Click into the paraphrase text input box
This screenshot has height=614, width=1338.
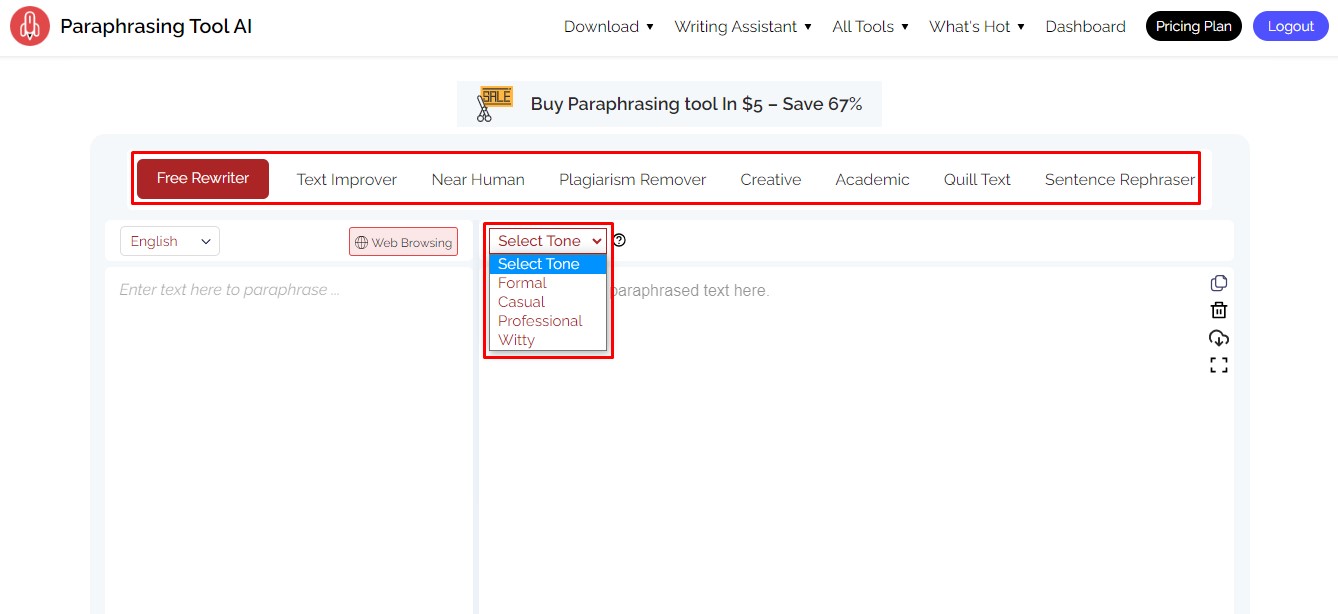[x=289, y=440]
